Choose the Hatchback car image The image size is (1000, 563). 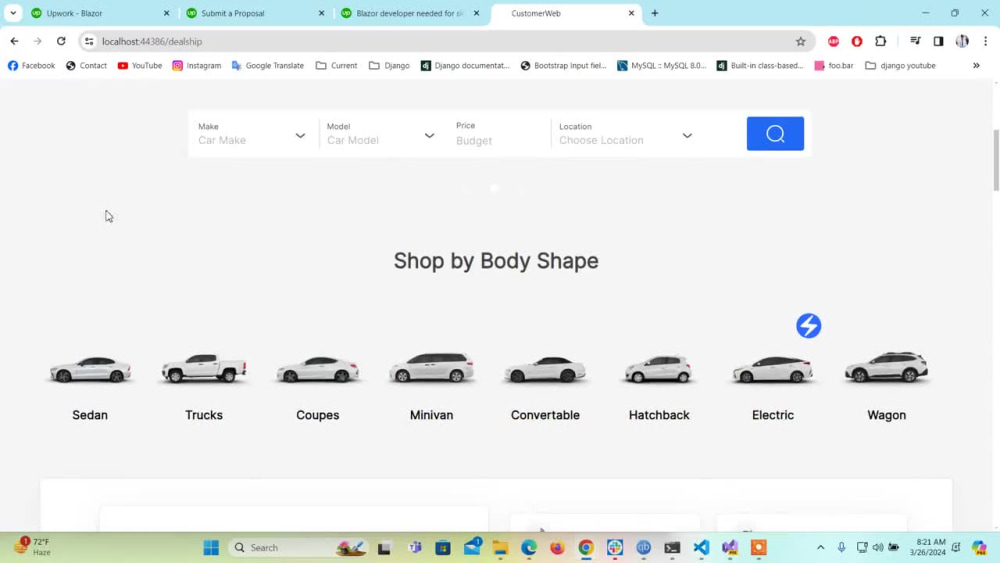point(659,369)
